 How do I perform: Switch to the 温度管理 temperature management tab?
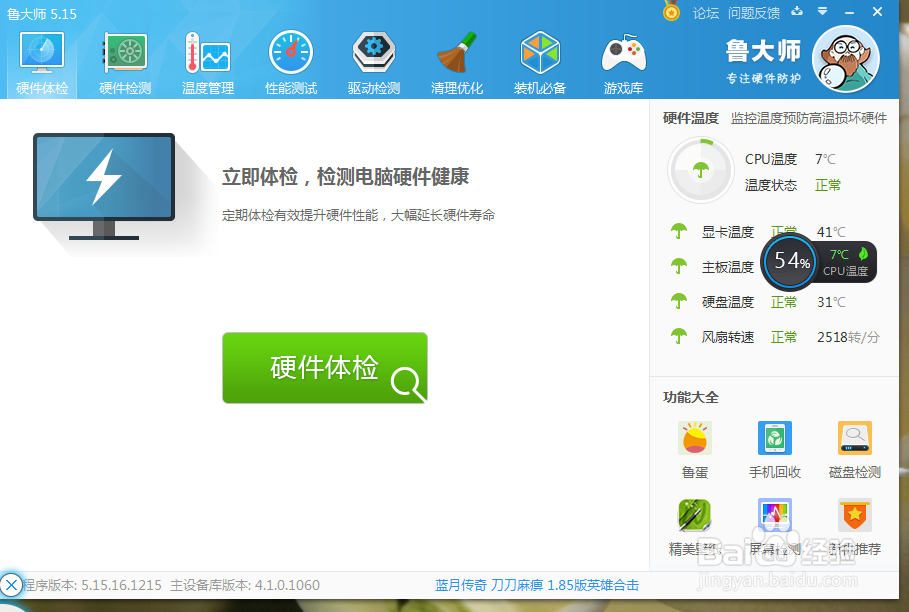point(207,60)
